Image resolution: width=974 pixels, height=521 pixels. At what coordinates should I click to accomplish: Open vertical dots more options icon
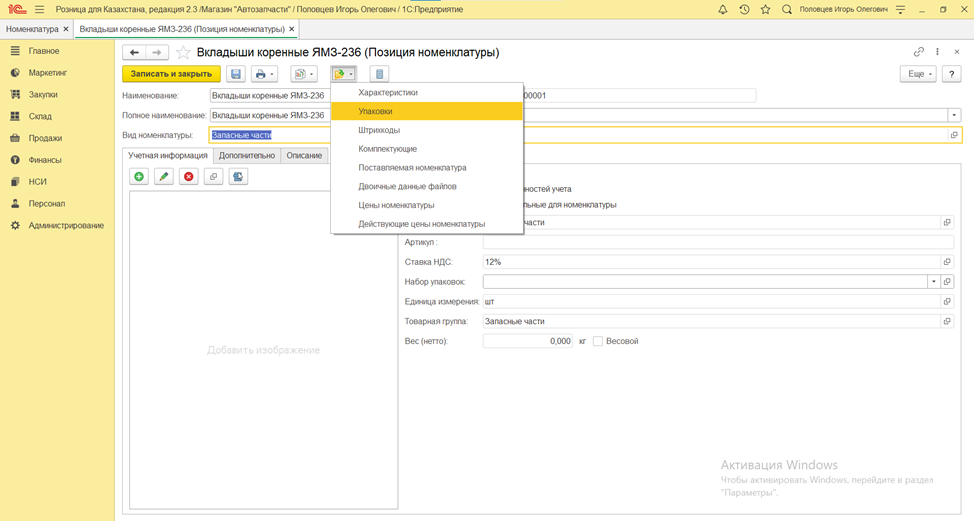[937, 52]
